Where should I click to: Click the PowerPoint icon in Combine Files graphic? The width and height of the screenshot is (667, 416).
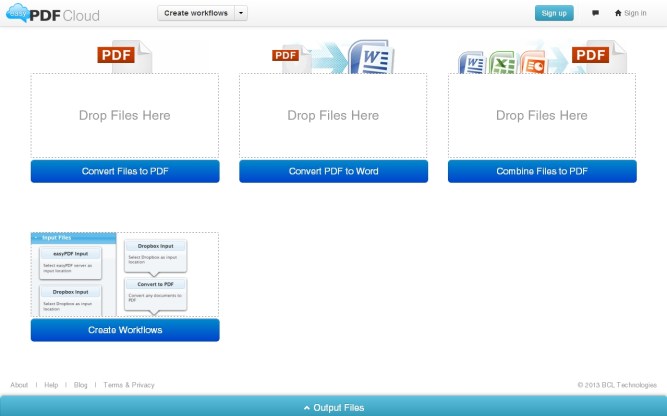533,63
